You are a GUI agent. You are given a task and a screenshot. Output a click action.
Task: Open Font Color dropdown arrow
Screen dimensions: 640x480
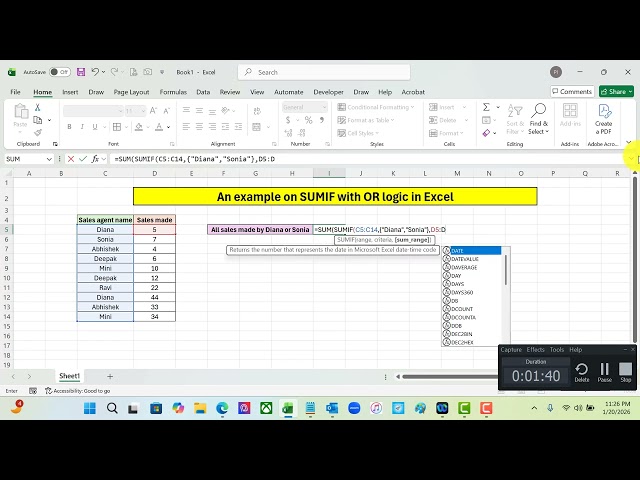(168, 127)
